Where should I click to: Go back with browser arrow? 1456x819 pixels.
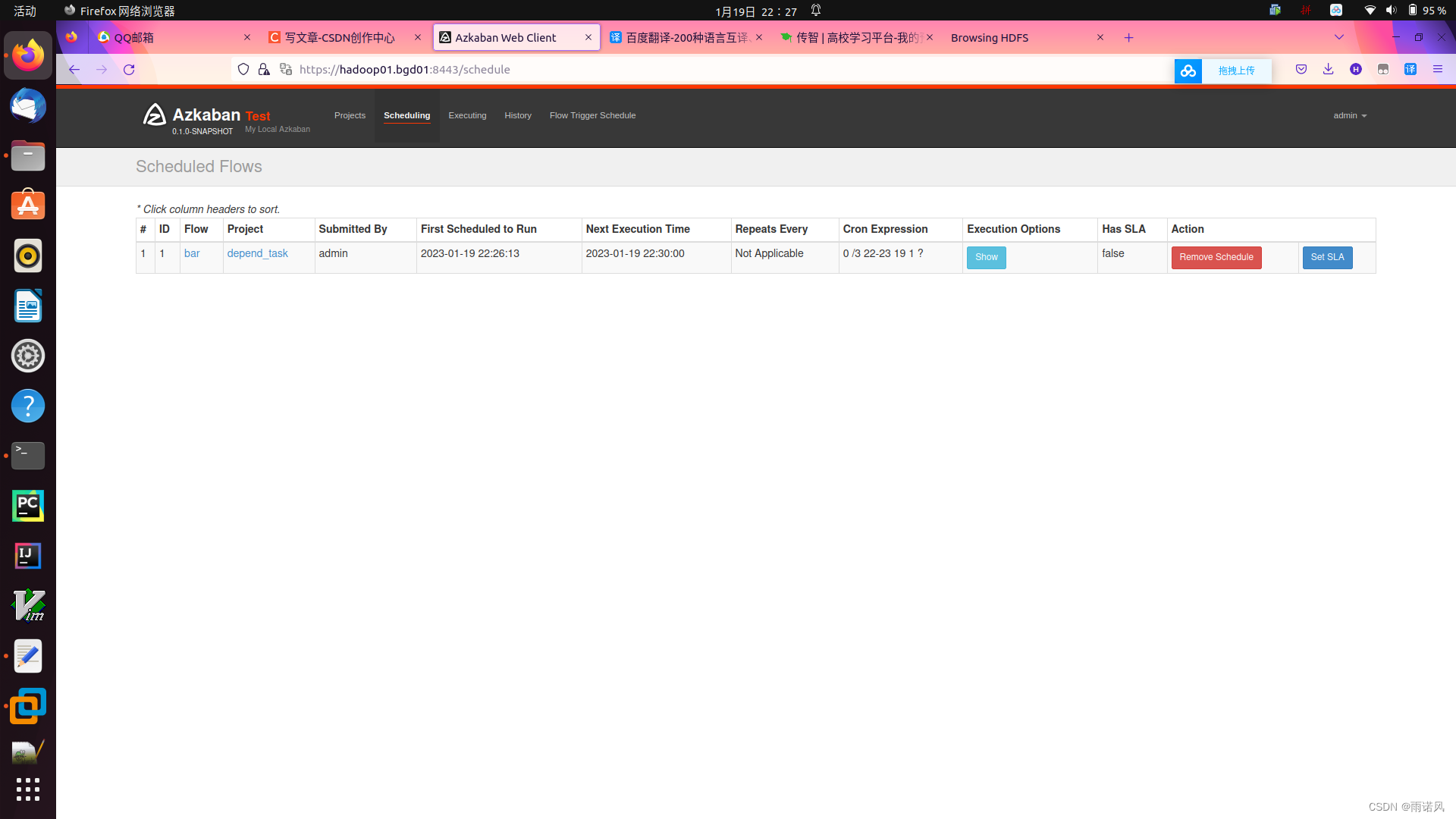pyautogui.click(x=74, y=70)
